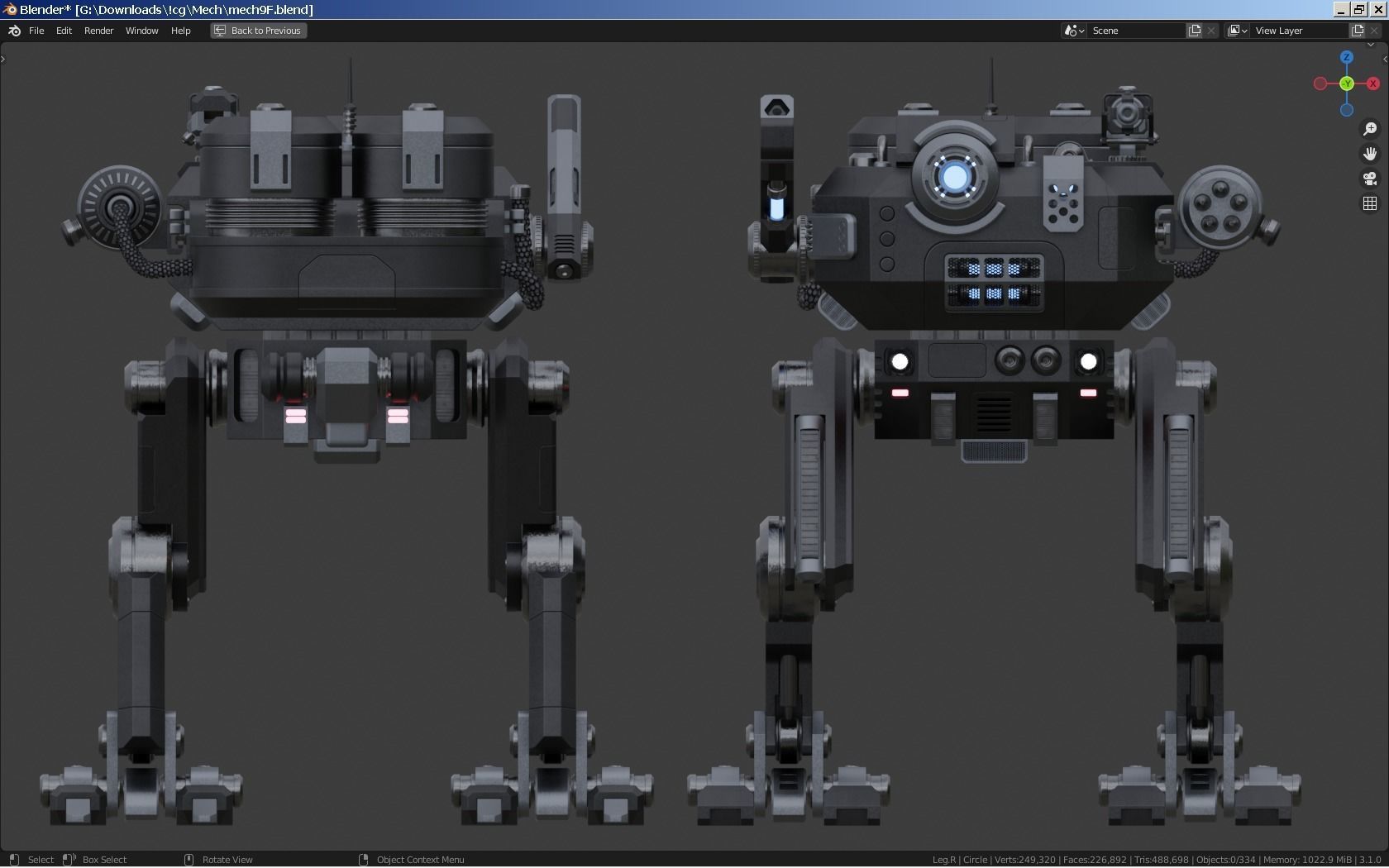The width and height of the screenshot is (1389, 868).
Task: Click the delete scene X icon
Action: 1211,31
